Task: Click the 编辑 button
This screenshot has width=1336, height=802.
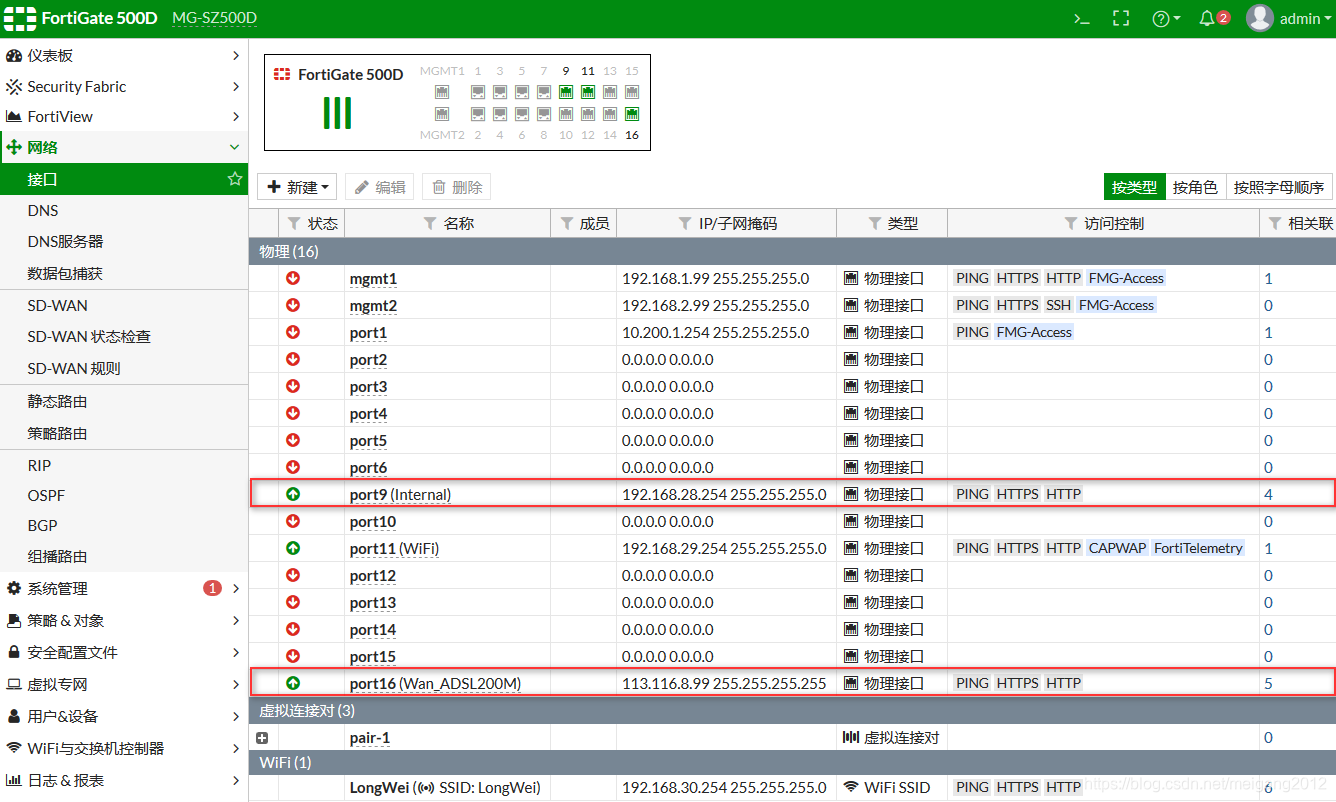Action: click(x=380, y=187)
